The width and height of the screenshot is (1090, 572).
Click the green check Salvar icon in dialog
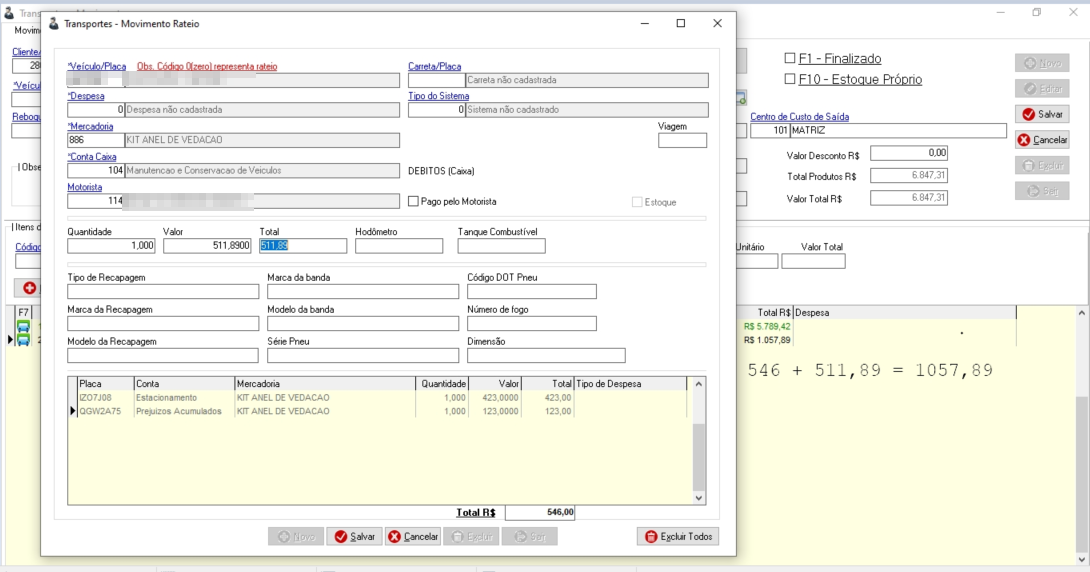(x=341, y=537)
